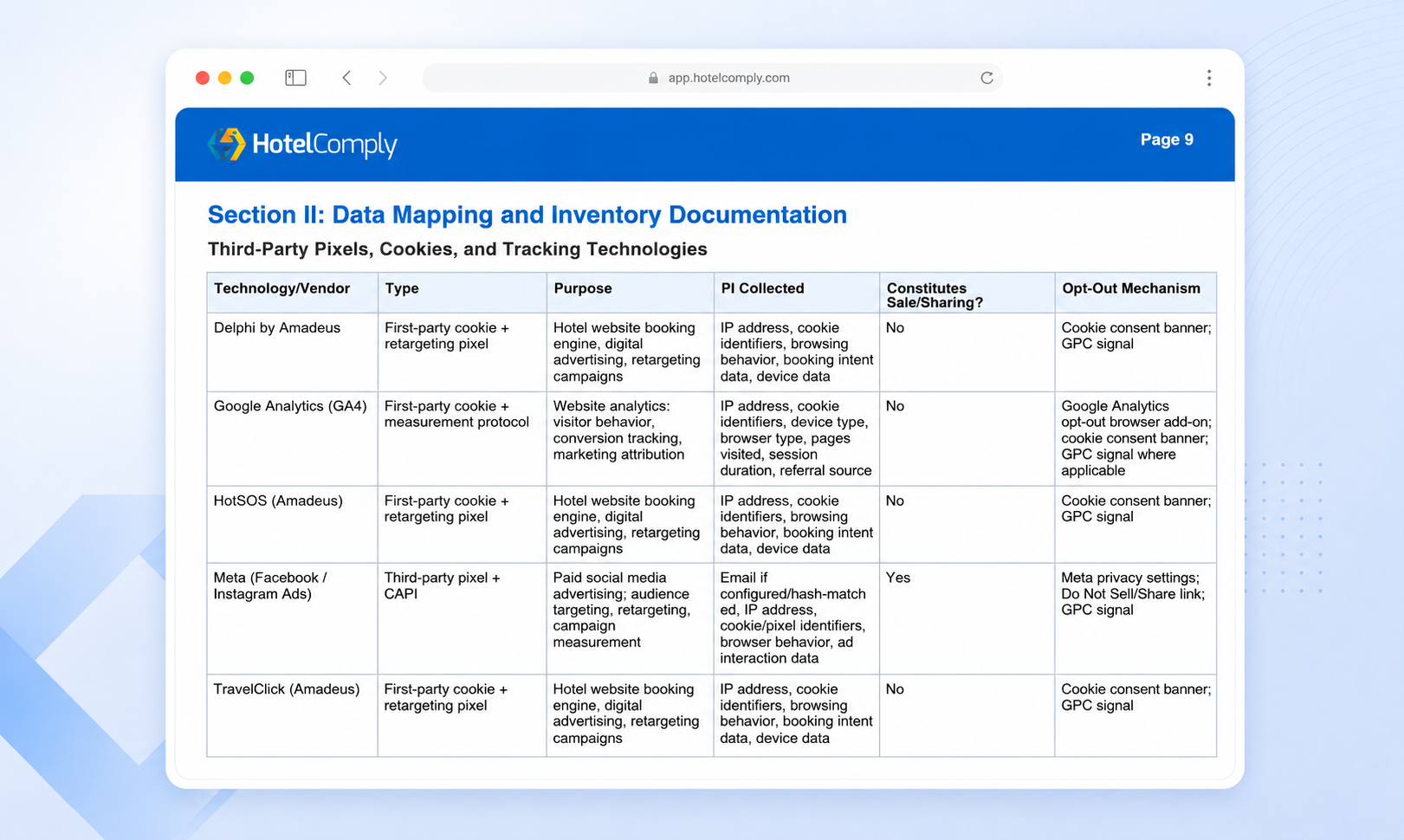
Task: Click the Opt-Out Mechanism column header
Action: tap(1135, 293)
